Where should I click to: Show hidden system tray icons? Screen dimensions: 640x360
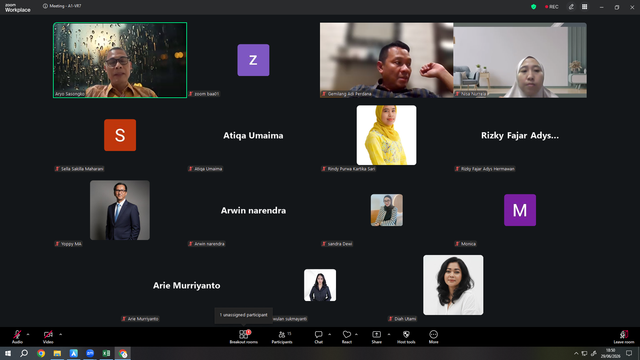coord(576,353)
